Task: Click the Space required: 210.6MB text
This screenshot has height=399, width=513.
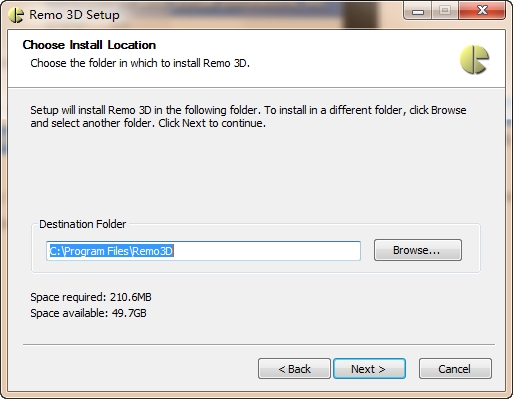Action: coord(91,297)
